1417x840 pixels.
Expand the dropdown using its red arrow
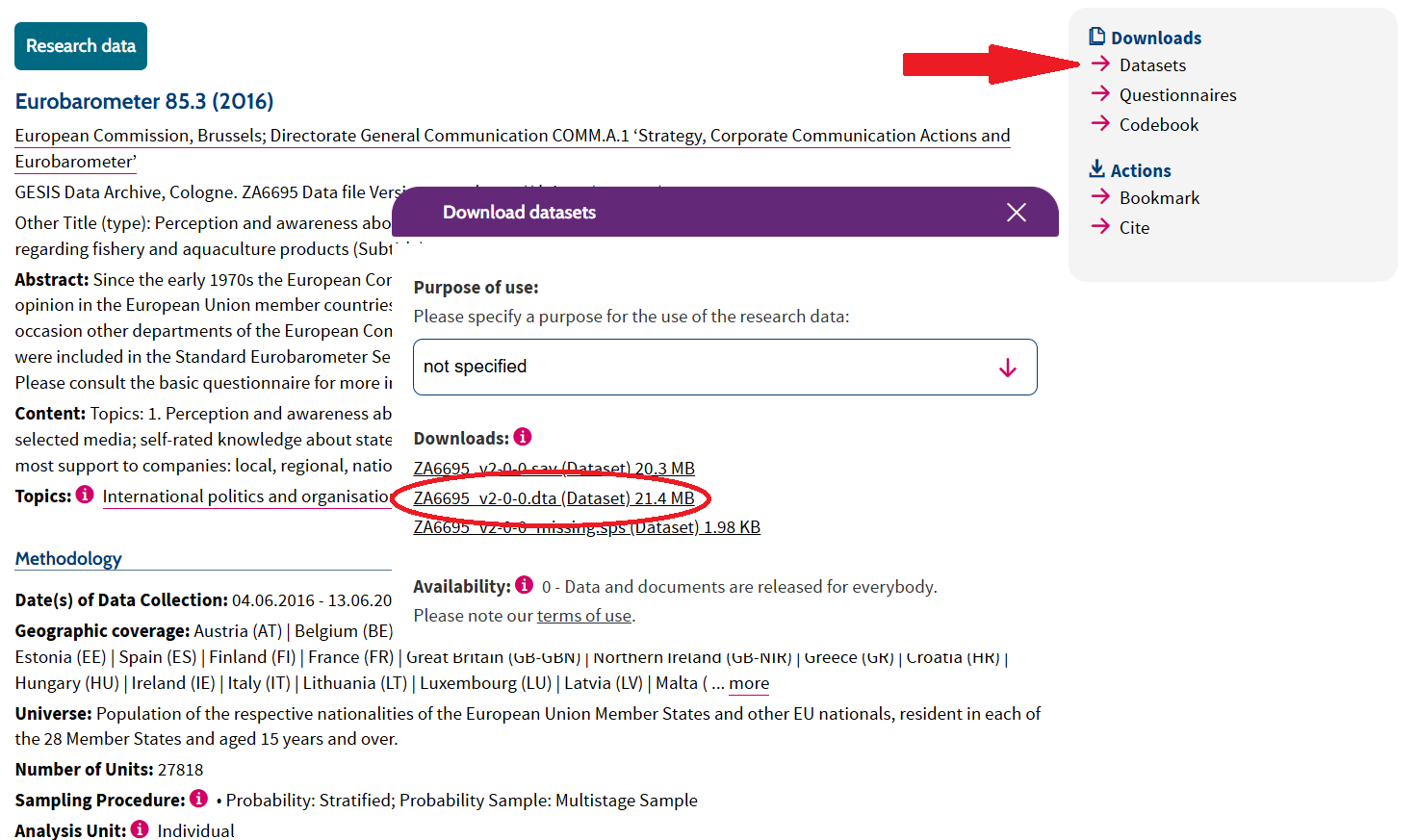[x=1008, y=368]
